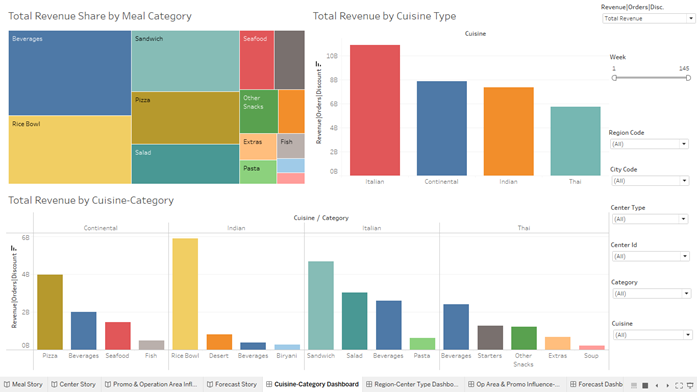The width and height of the screenshot is (697, 392).
Task: Select the Other Snacks treemap block
Action: click(259, 112)
